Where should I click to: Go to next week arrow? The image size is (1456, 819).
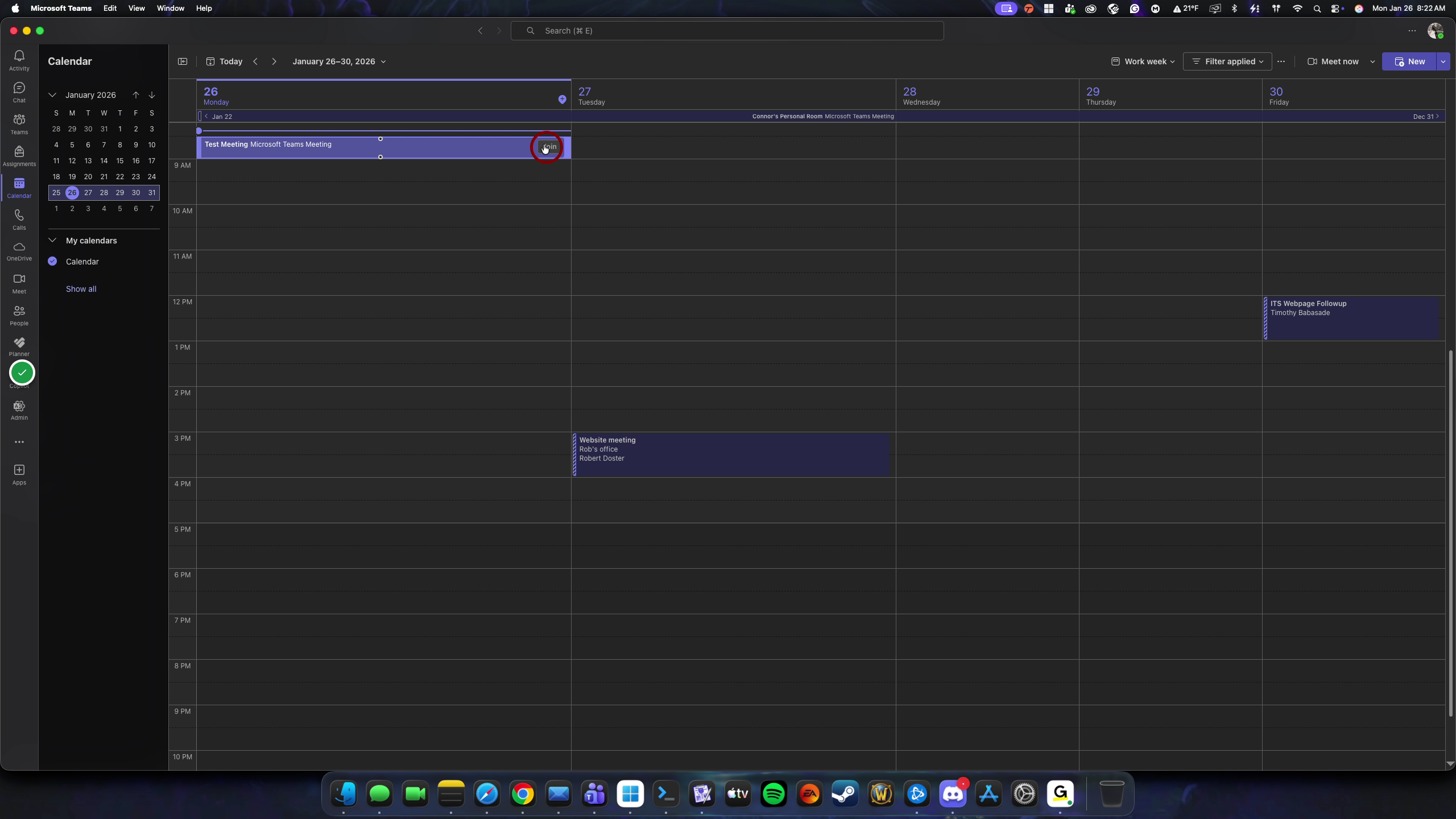(274, 61)
